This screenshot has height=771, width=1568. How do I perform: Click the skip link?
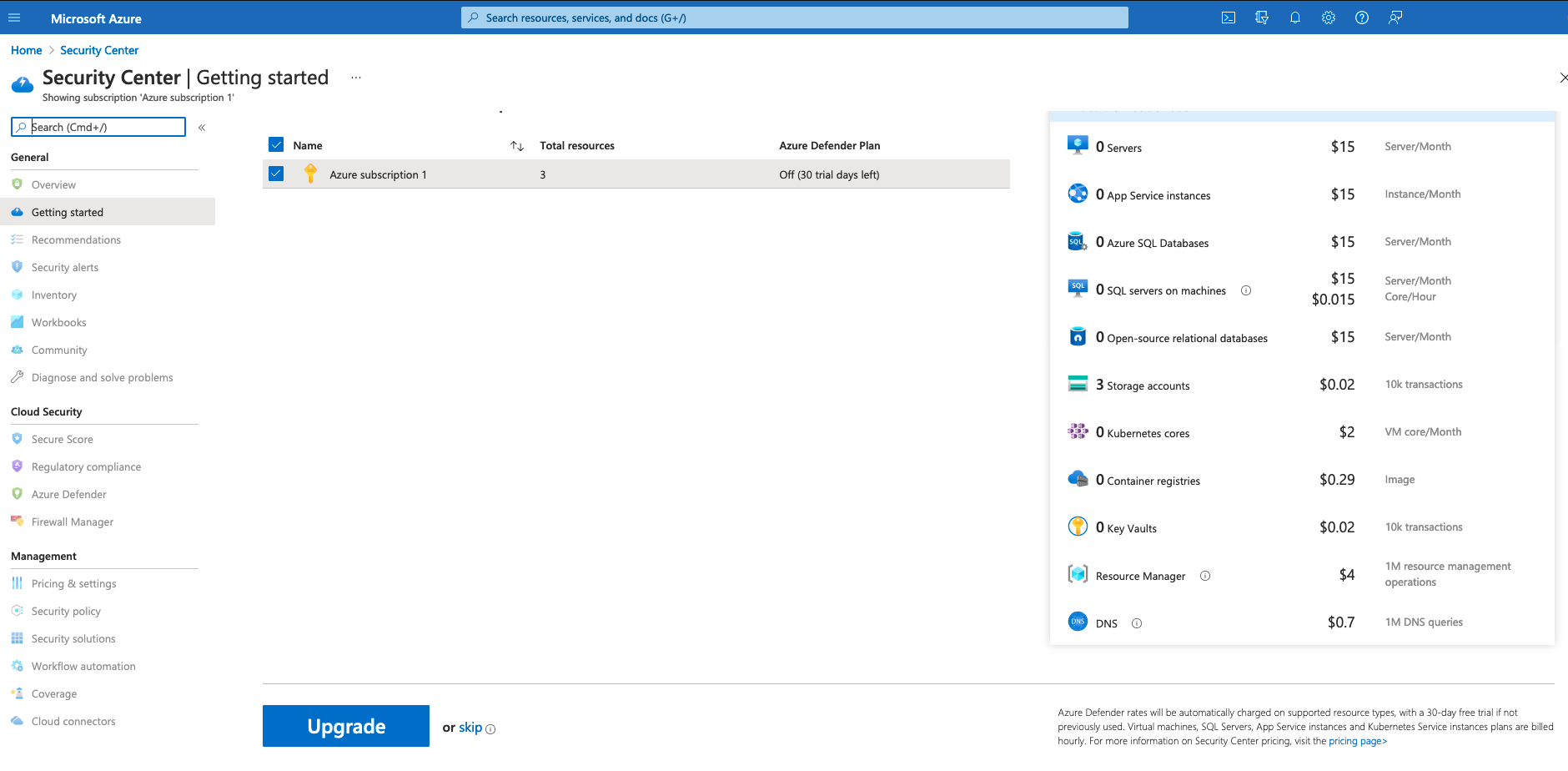[x=470, y=728]
